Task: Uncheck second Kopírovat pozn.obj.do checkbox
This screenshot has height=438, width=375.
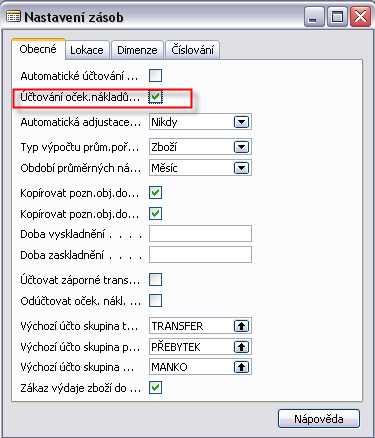Action: point(155,214)
